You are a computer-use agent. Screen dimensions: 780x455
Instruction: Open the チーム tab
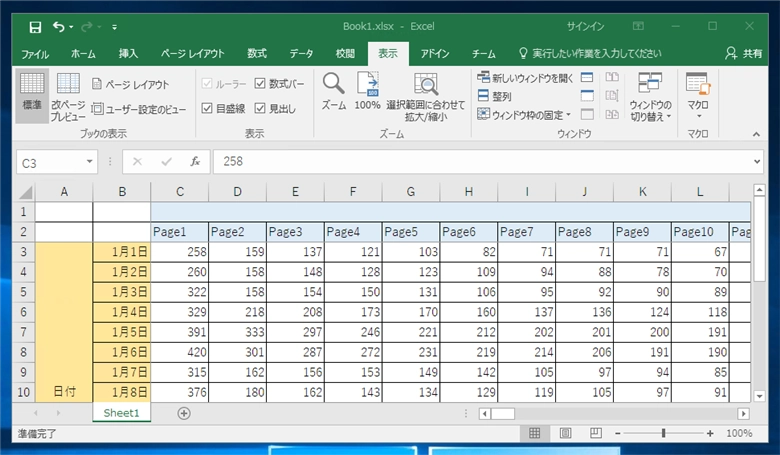484,54
